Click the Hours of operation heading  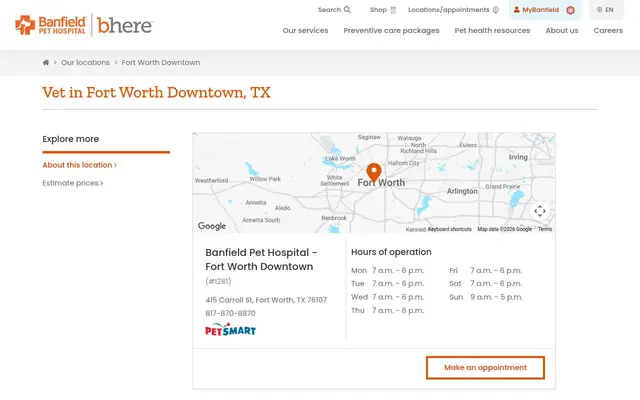391,252
